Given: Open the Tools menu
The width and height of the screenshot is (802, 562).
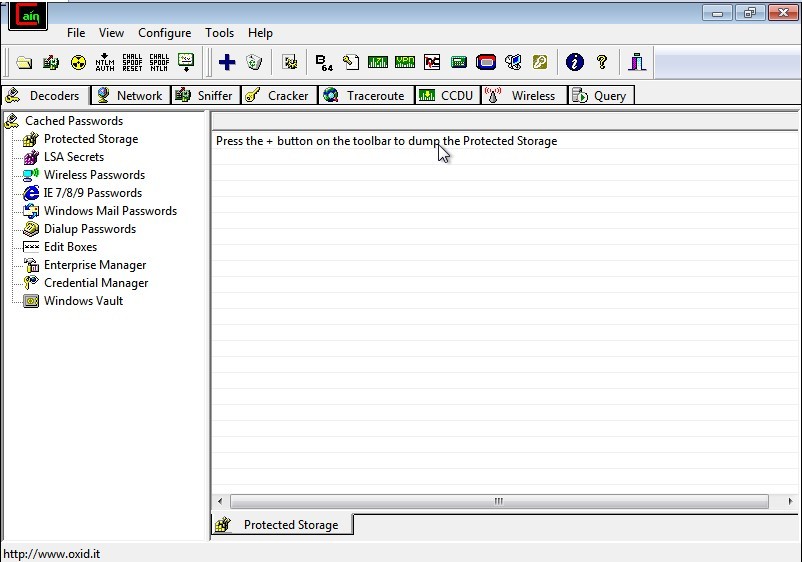Looking at the screenshot, I should 219,33.
